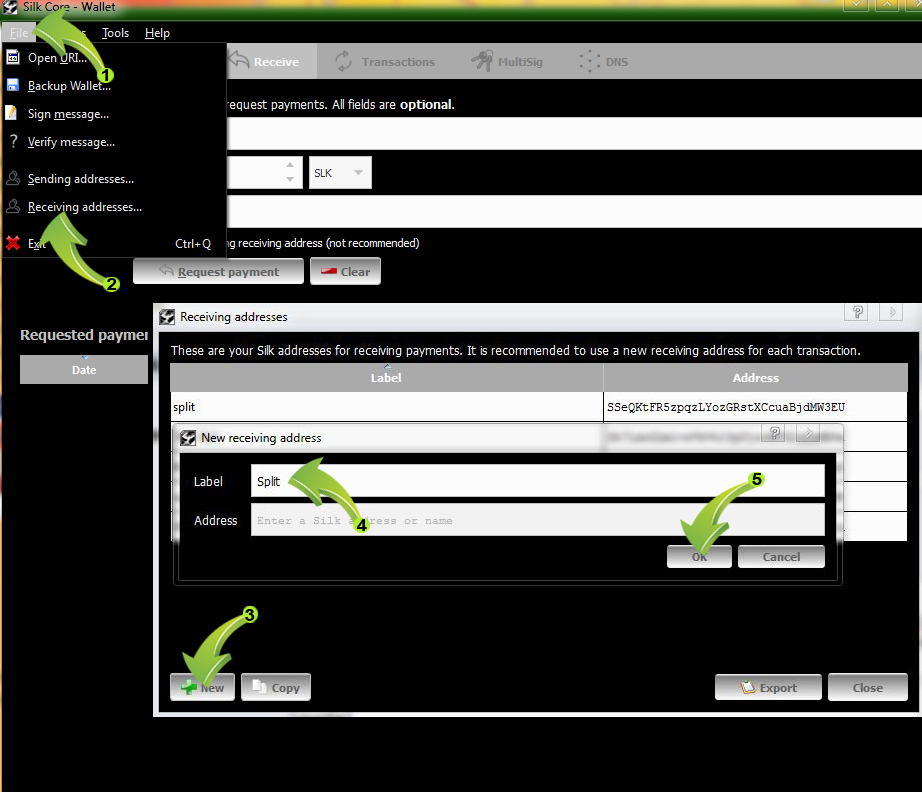This screenshot has height=792, width=922.
Task: Open the Tools menu
Action: coord(115,33)
